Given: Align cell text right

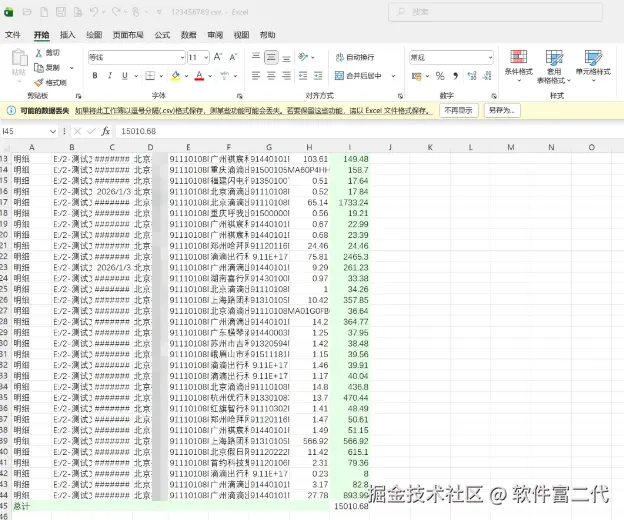Looking at the screenshot, I should point(286,76).
